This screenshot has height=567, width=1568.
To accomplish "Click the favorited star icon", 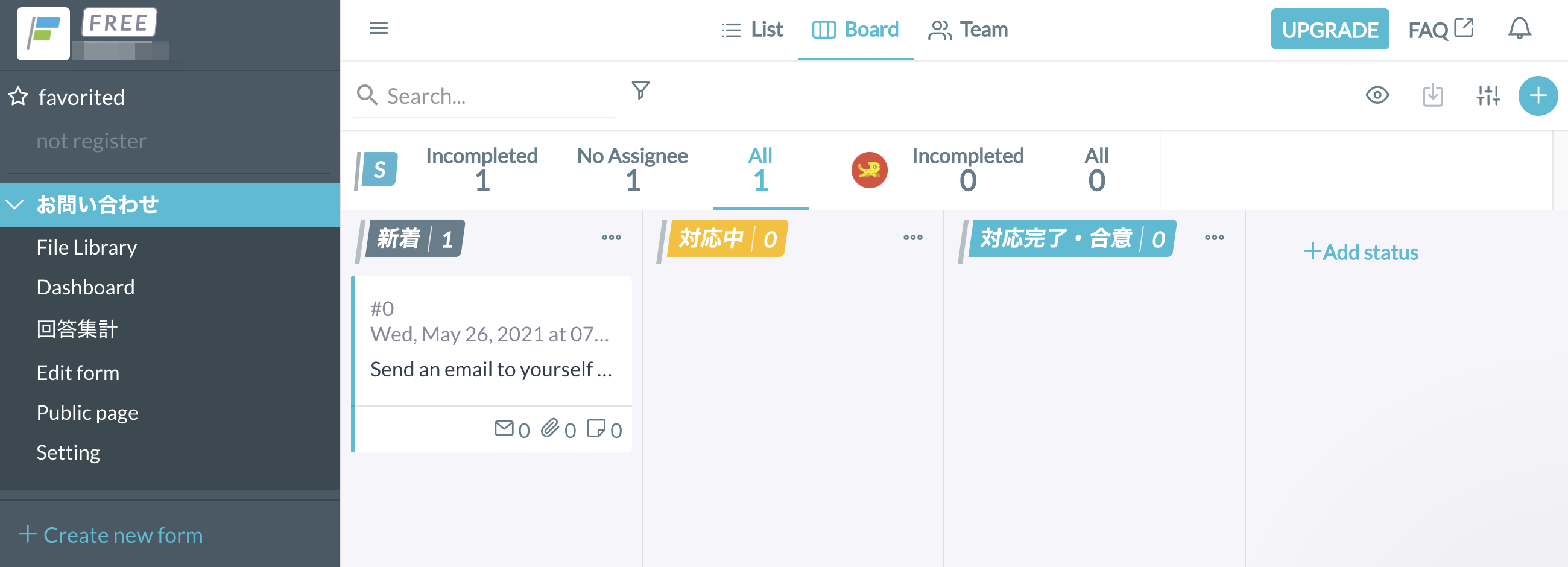I will pos(18,97).
